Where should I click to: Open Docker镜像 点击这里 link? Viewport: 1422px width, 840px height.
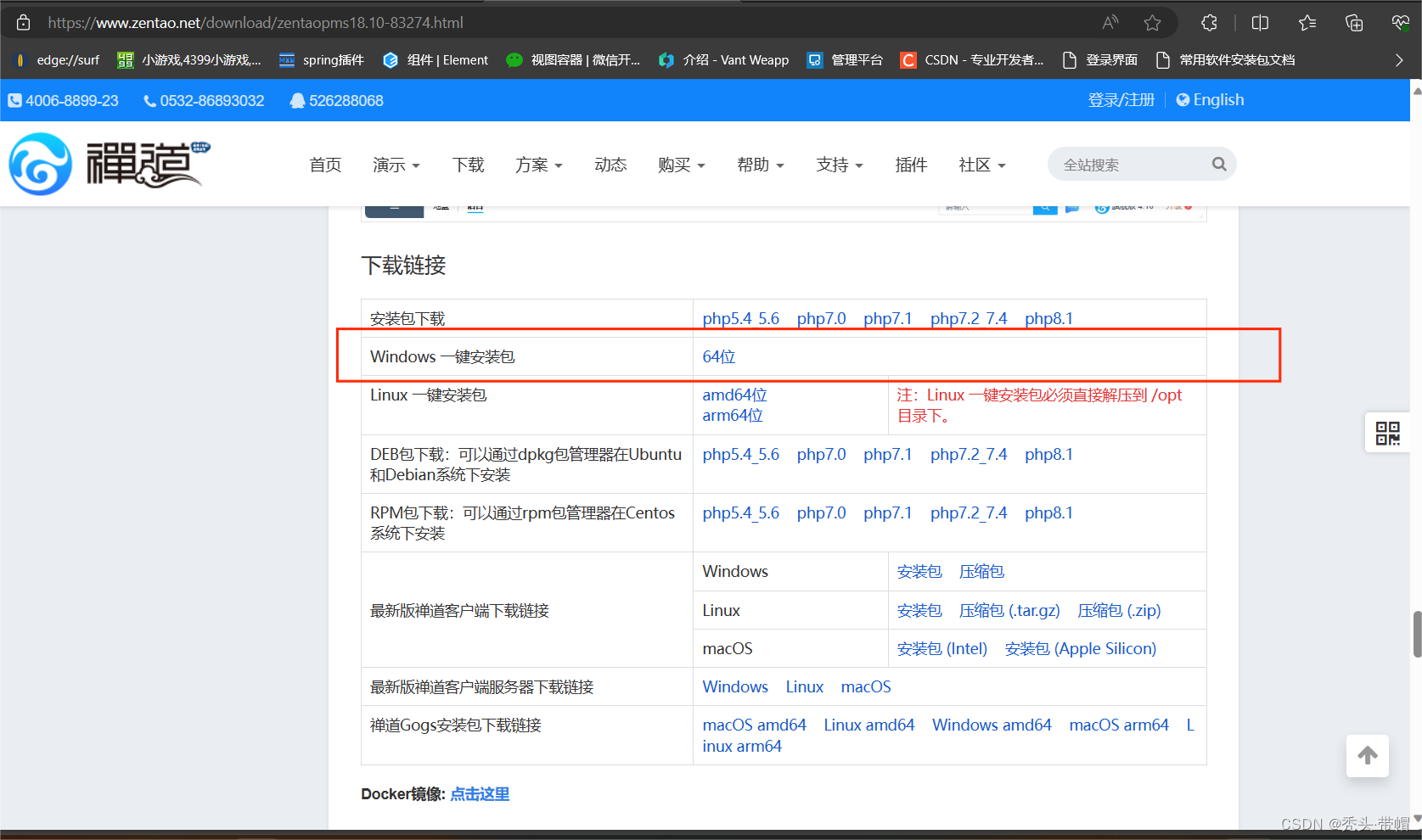[480, 794]
